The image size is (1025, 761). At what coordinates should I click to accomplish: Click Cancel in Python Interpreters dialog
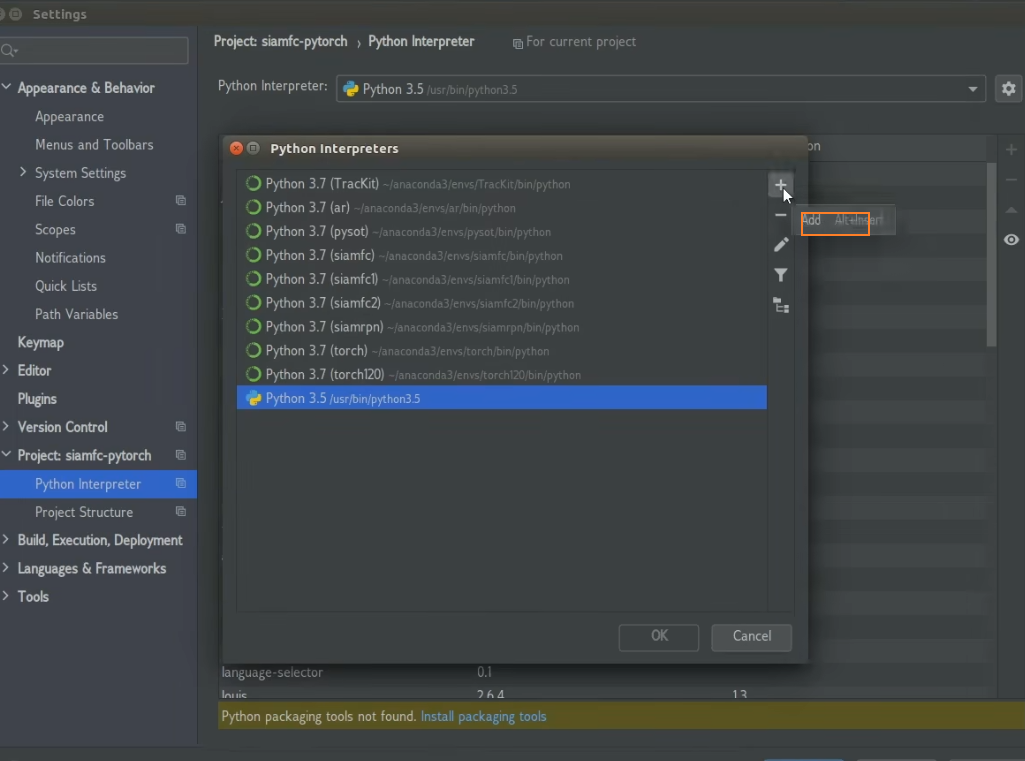[751, 637]
